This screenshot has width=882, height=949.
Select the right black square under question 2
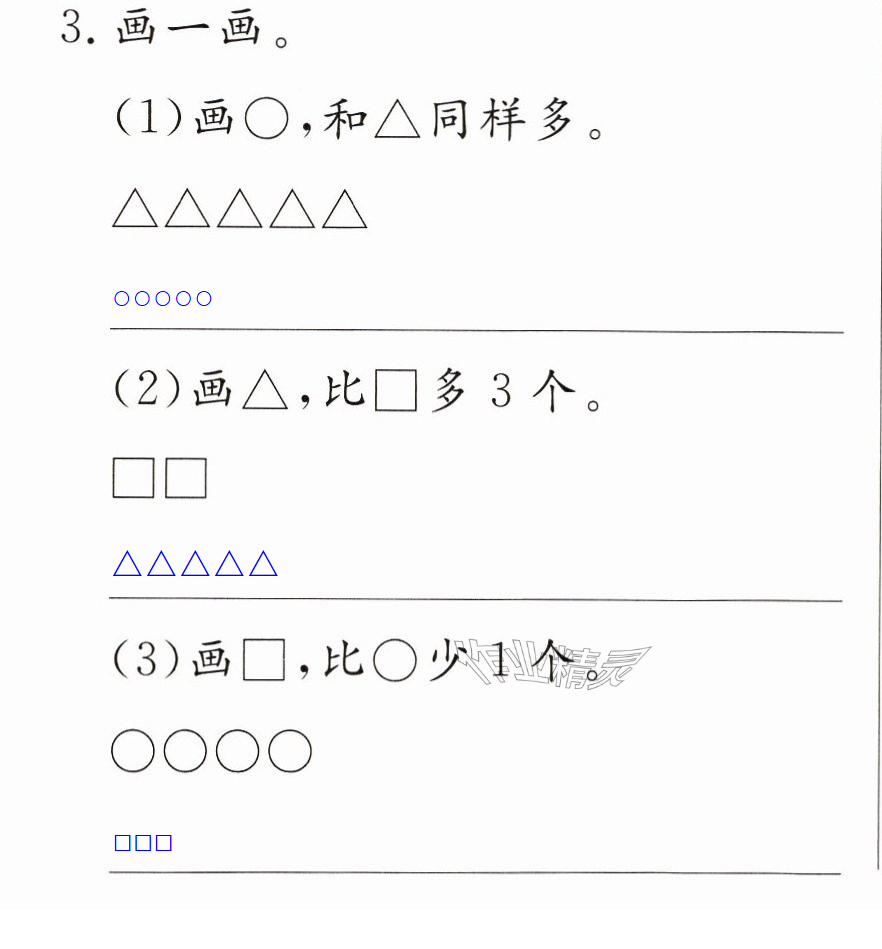(186, 478)
